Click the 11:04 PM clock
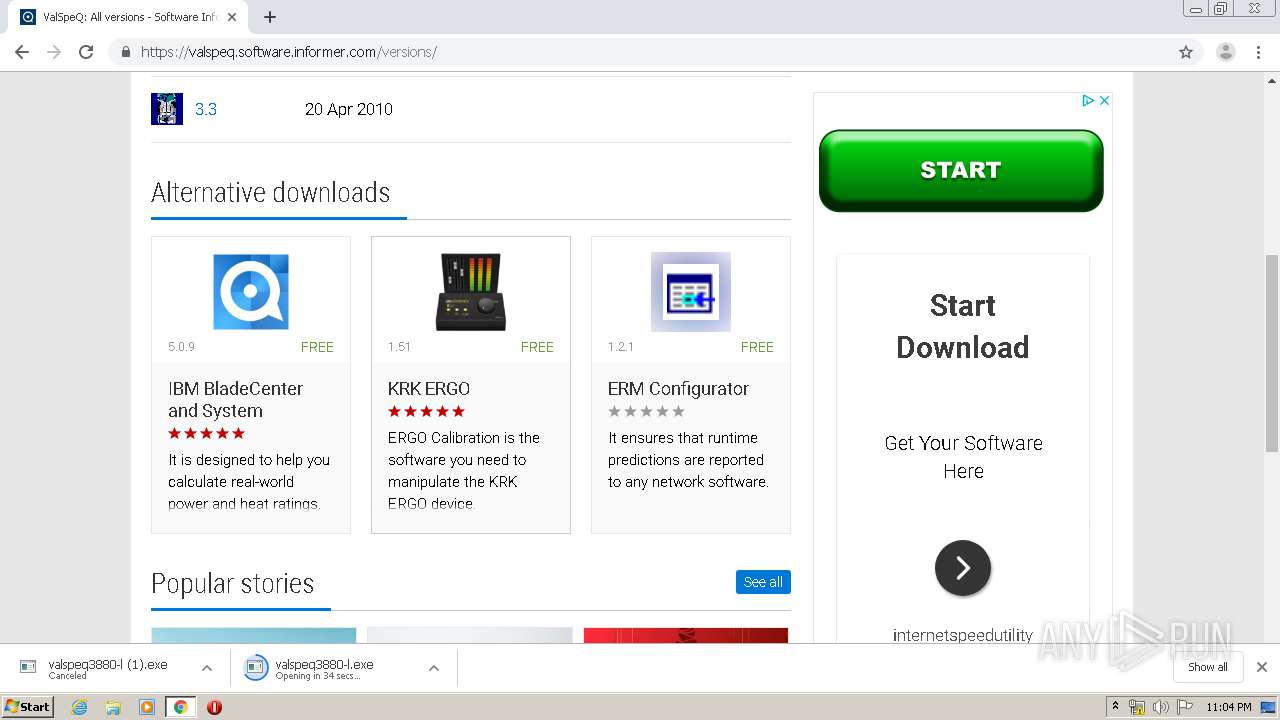Screen dimensions: 1280x720 point(1229,707)
